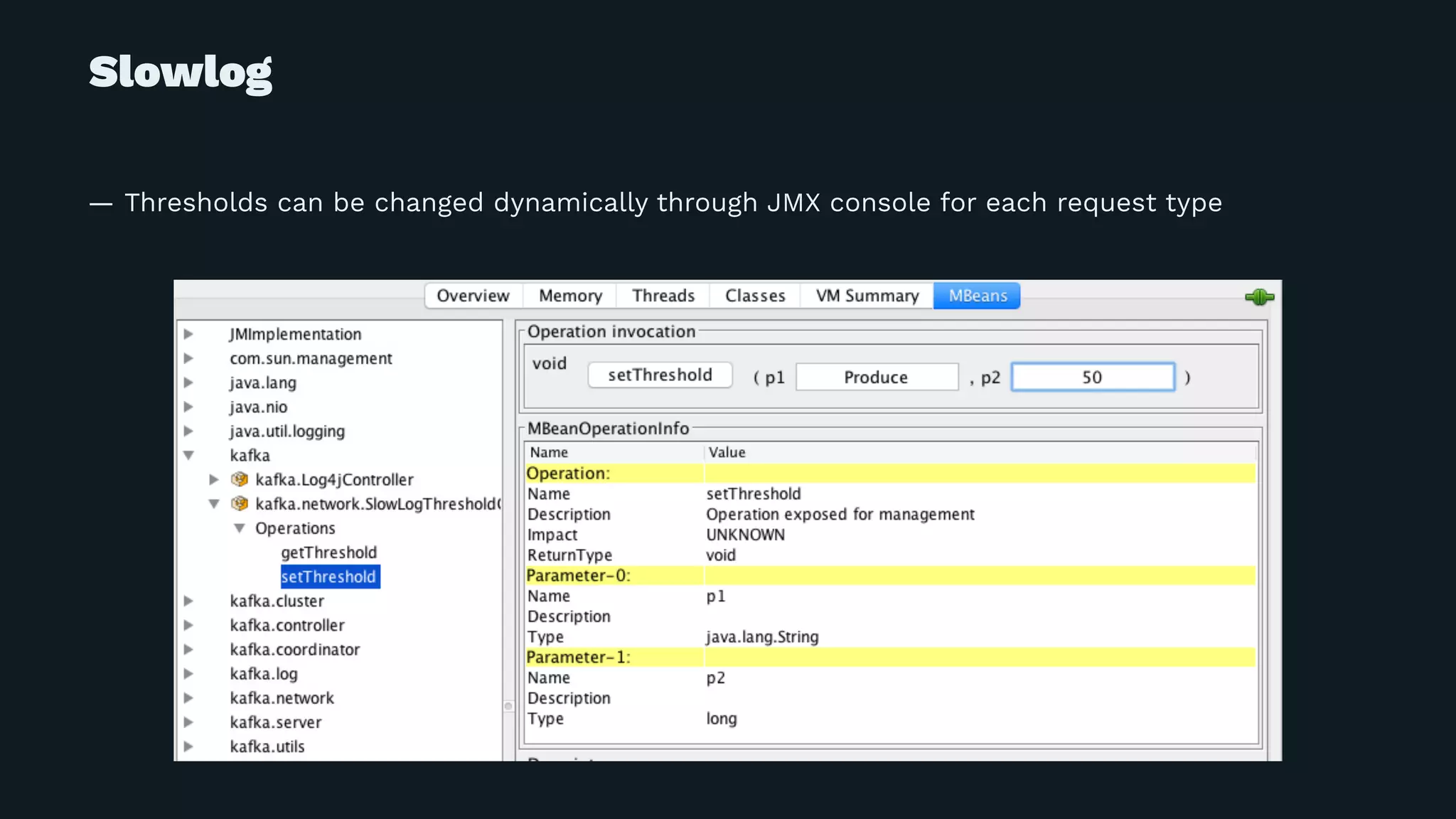Screen dimensions: 1456x819
Task: Click the p2 input field containing 50
Action: [x=1093, y=377]
